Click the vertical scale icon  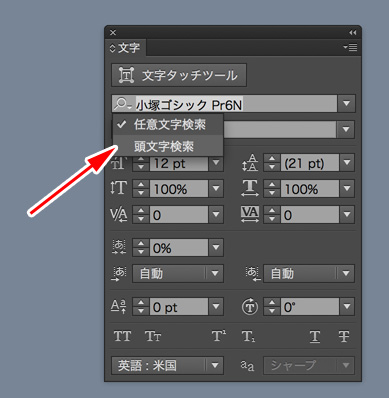pyautogui.click(x=118, y=188)
